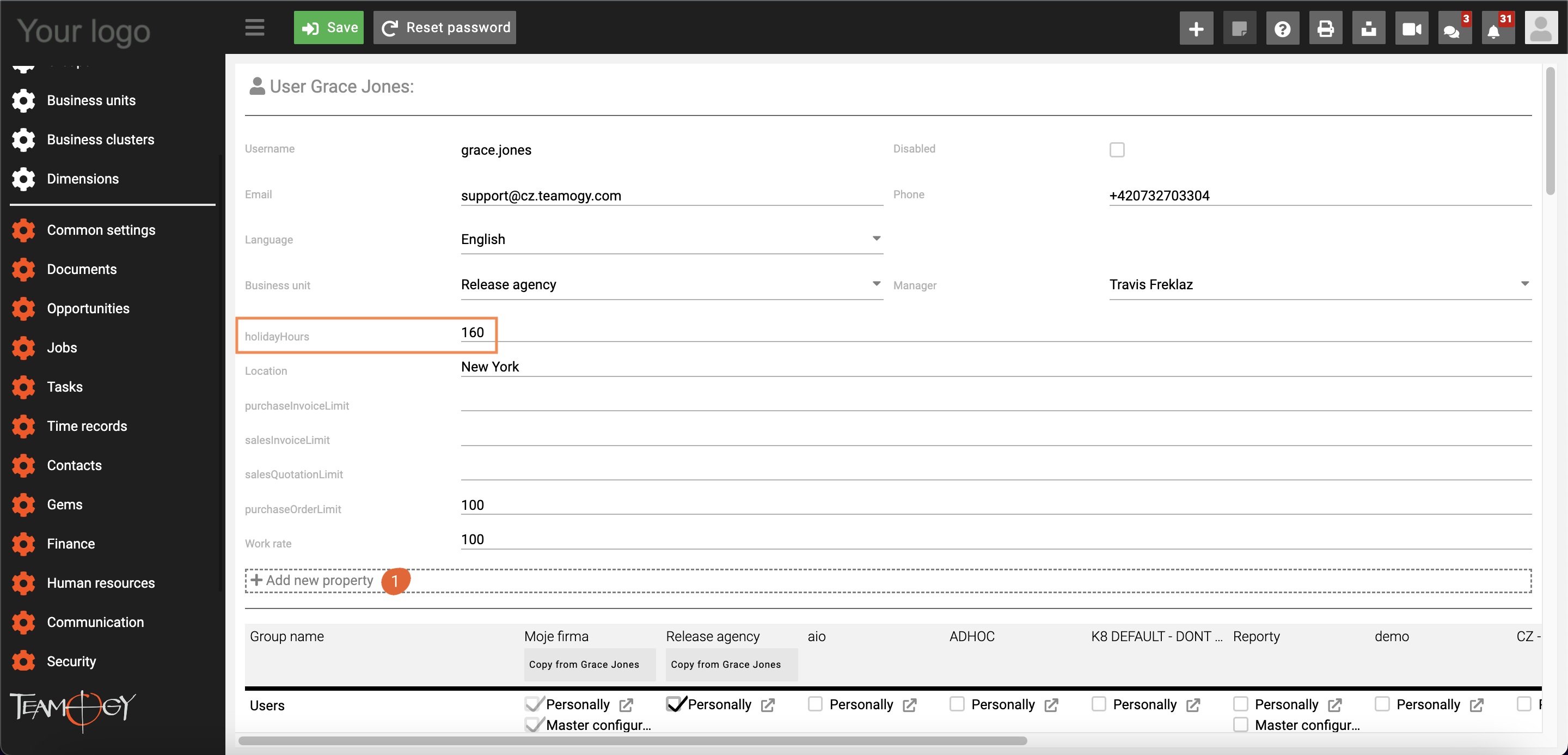Click the Business clusters gear icon
Screen dimensions: 1568x755
(23, 139)
